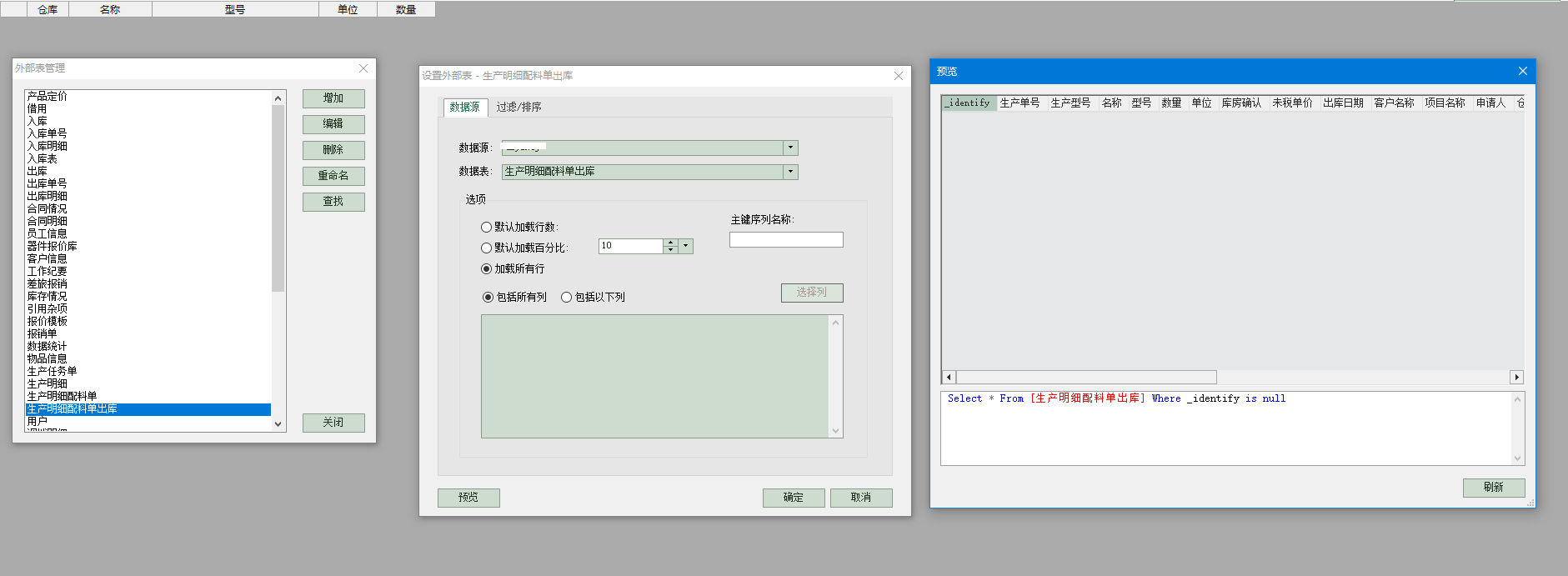This screenshot has width=1568, height=576.
Task: Increase the percentage spinner value
Action: 670,243
